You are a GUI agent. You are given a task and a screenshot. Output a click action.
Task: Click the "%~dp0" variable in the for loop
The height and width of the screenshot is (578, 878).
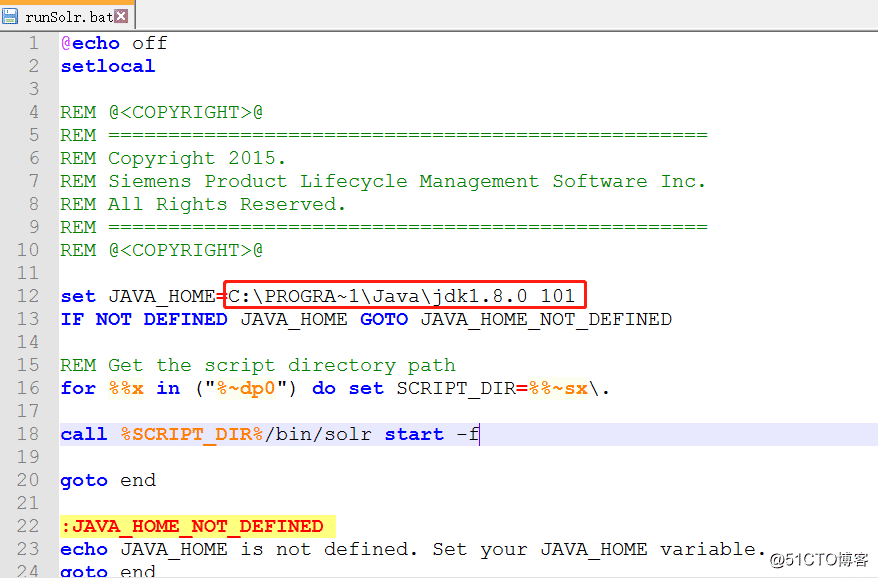click(x=246, y=388)
